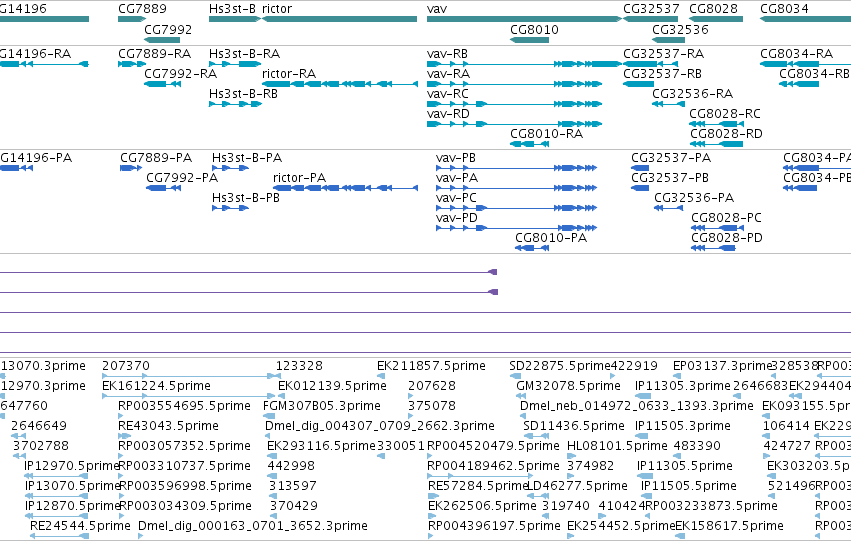The height and width of the screenshot is (541, 851).
Task: Select the CG7992-RA transcript
Action: (180, 74)
